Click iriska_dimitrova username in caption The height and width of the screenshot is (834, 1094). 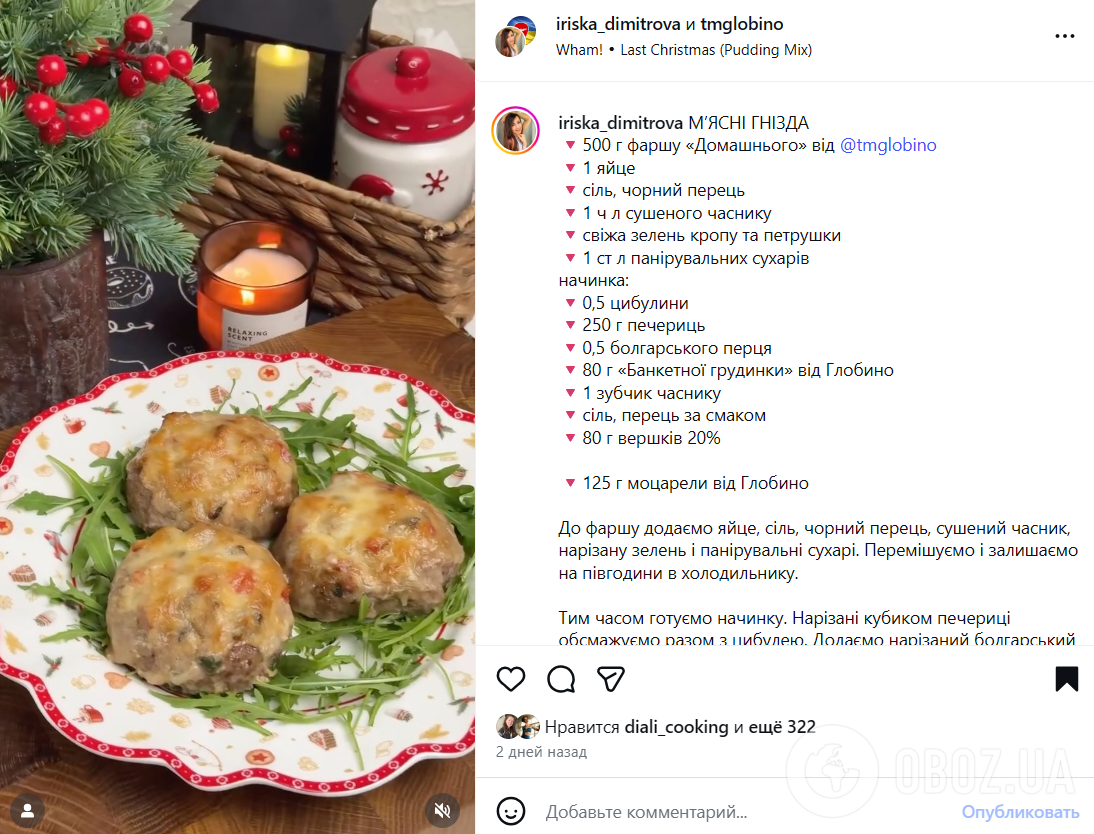click(x=620, y=123)
